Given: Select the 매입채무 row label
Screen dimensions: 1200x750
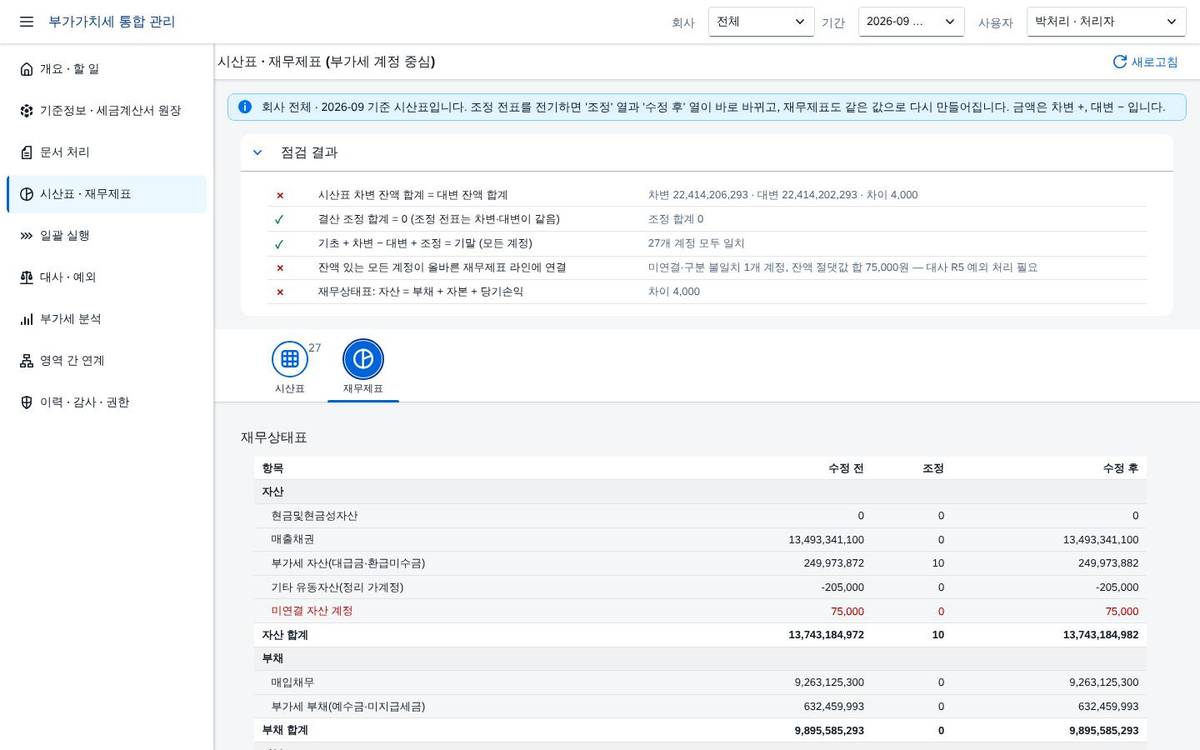Looking at the screenshot, I should click(292, 683).
